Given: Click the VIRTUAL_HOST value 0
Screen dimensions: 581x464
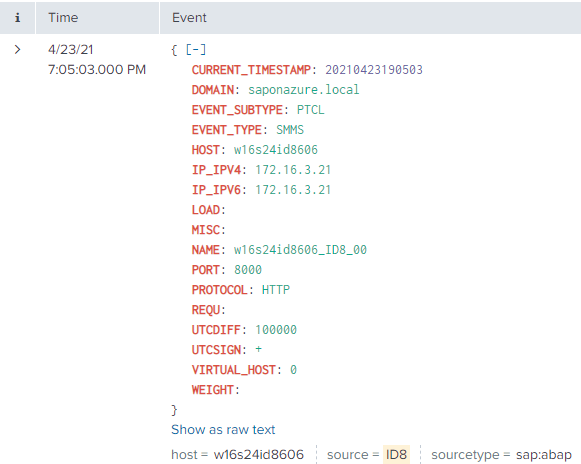Looking at the screenshot, I should pos(293,370).
